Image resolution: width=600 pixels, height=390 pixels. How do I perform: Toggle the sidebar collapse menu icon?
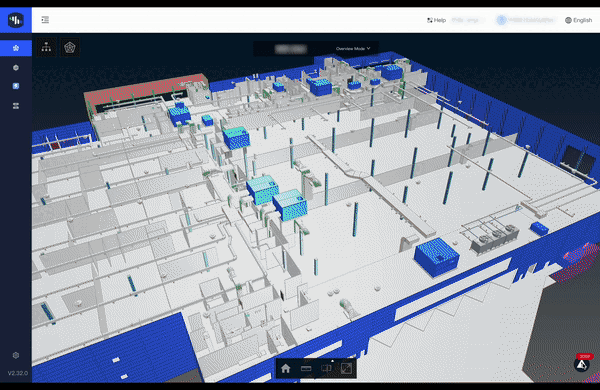tap(45, 20)
